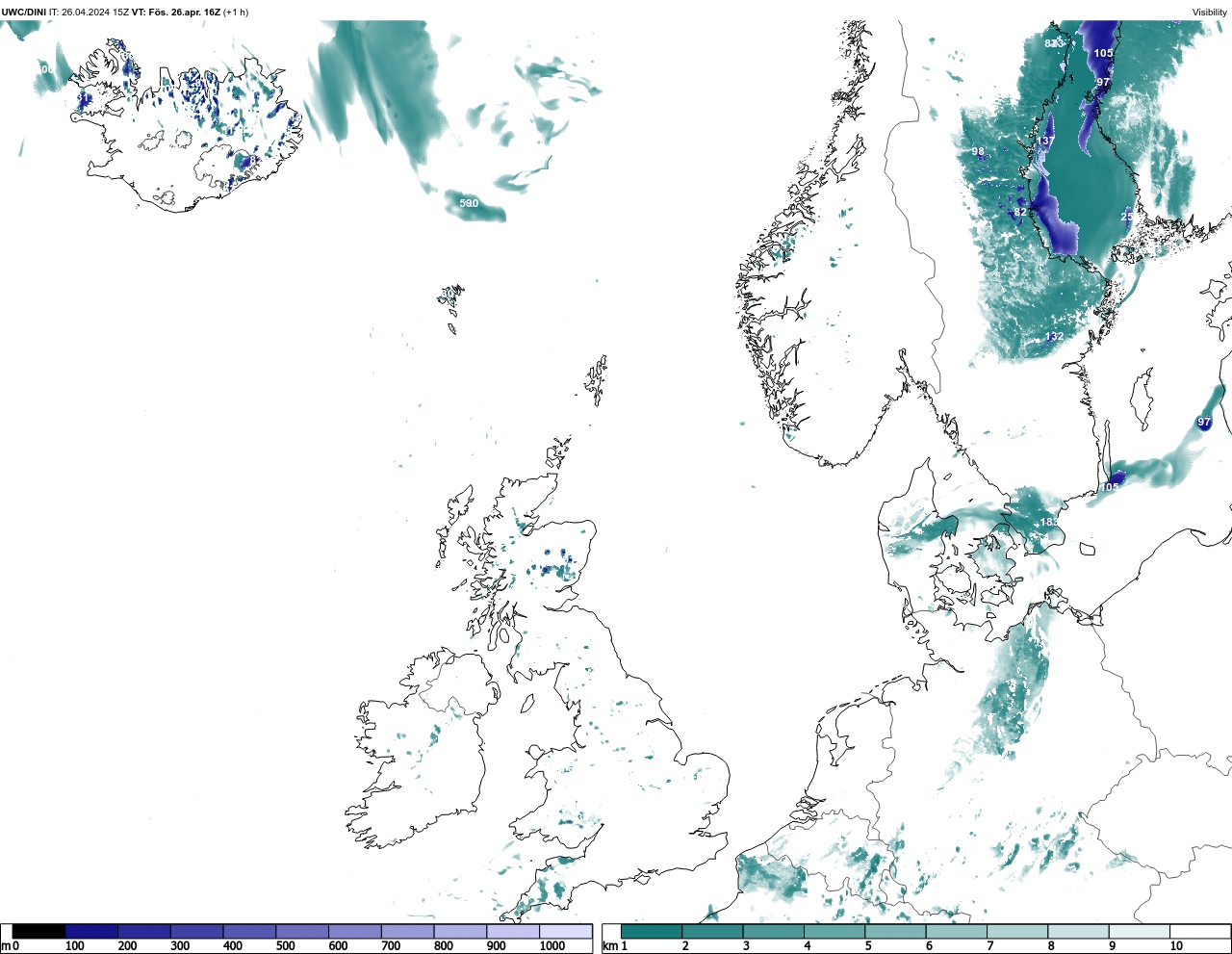The width and height of the screenshot is (1232, 954).
Task: Click the 4–5 km legend color block
Action: pos(834,931)
